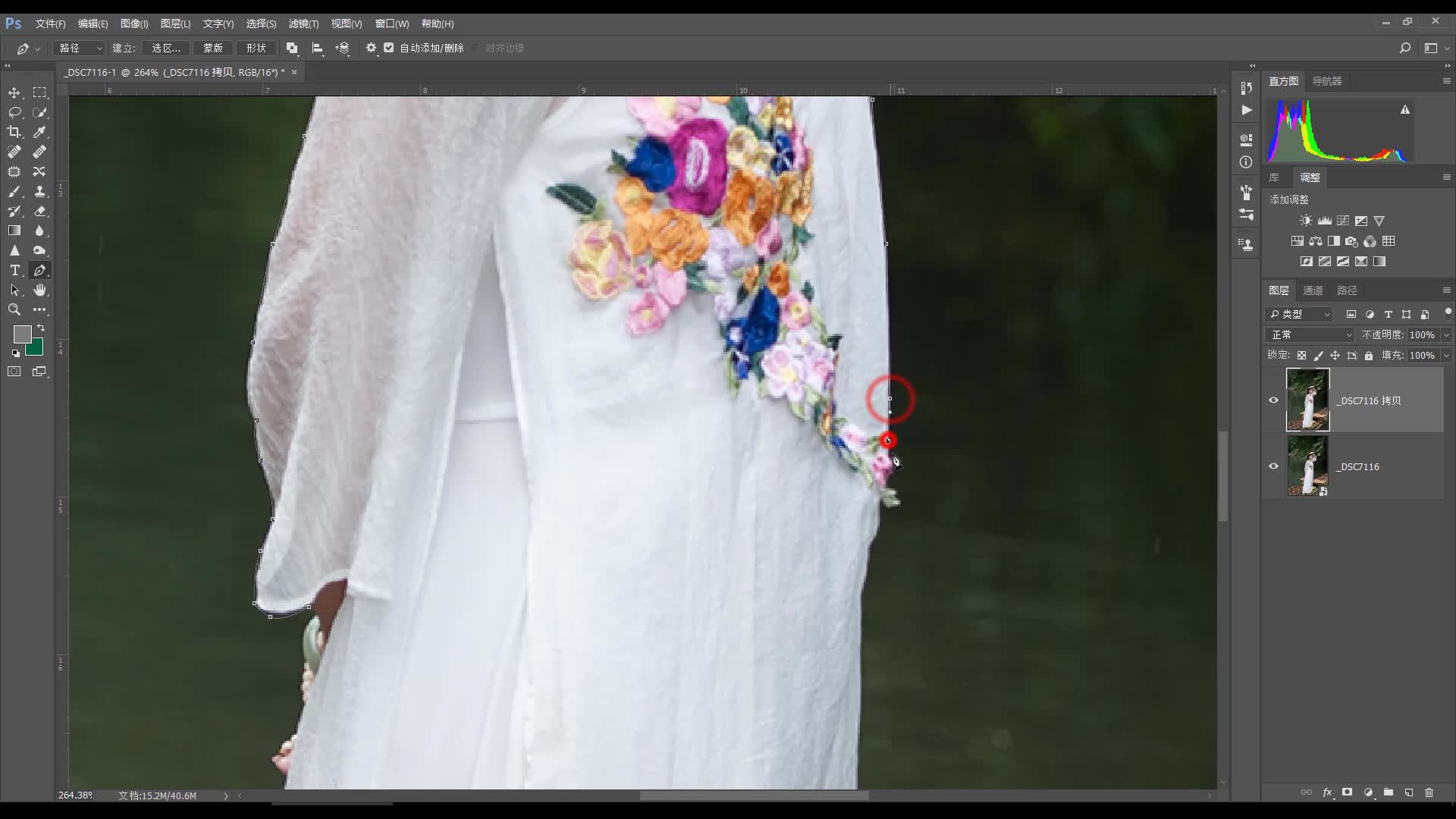Viewport: 1456px width, 819px height.
Task: Open the 路径 mode dropdown
Action: pos(80,48)
